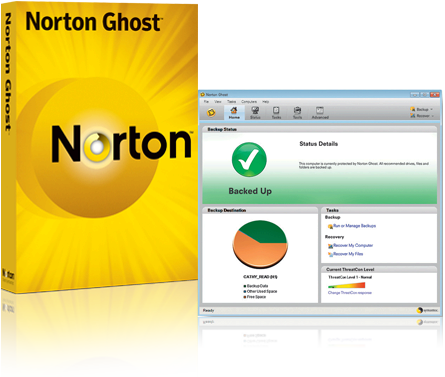Viewport: 445px width, 377px height.
Task: Minimize the Norton Ghost window
Action: tap(415, 95)
